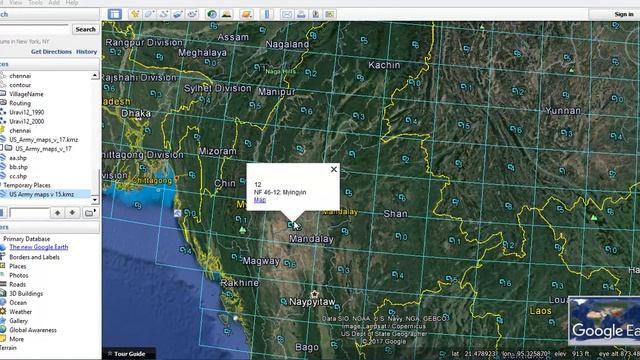Click the Print toolbar icon
Viewport: 640px width, 360px height.
pos(301,14)
